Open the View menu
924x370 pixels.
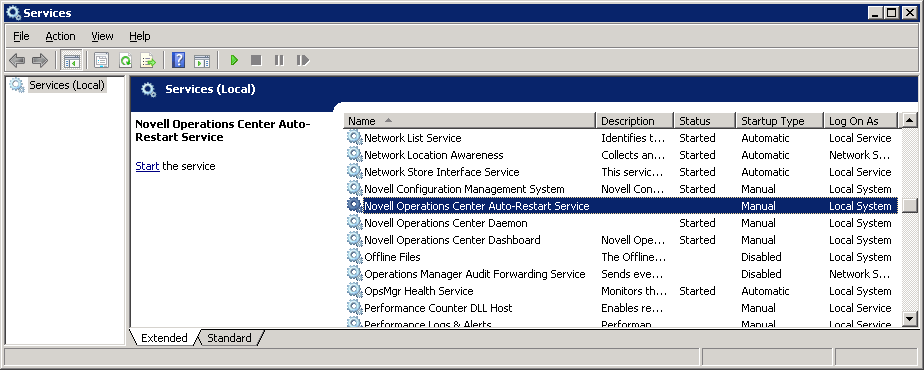coord(102,36)
